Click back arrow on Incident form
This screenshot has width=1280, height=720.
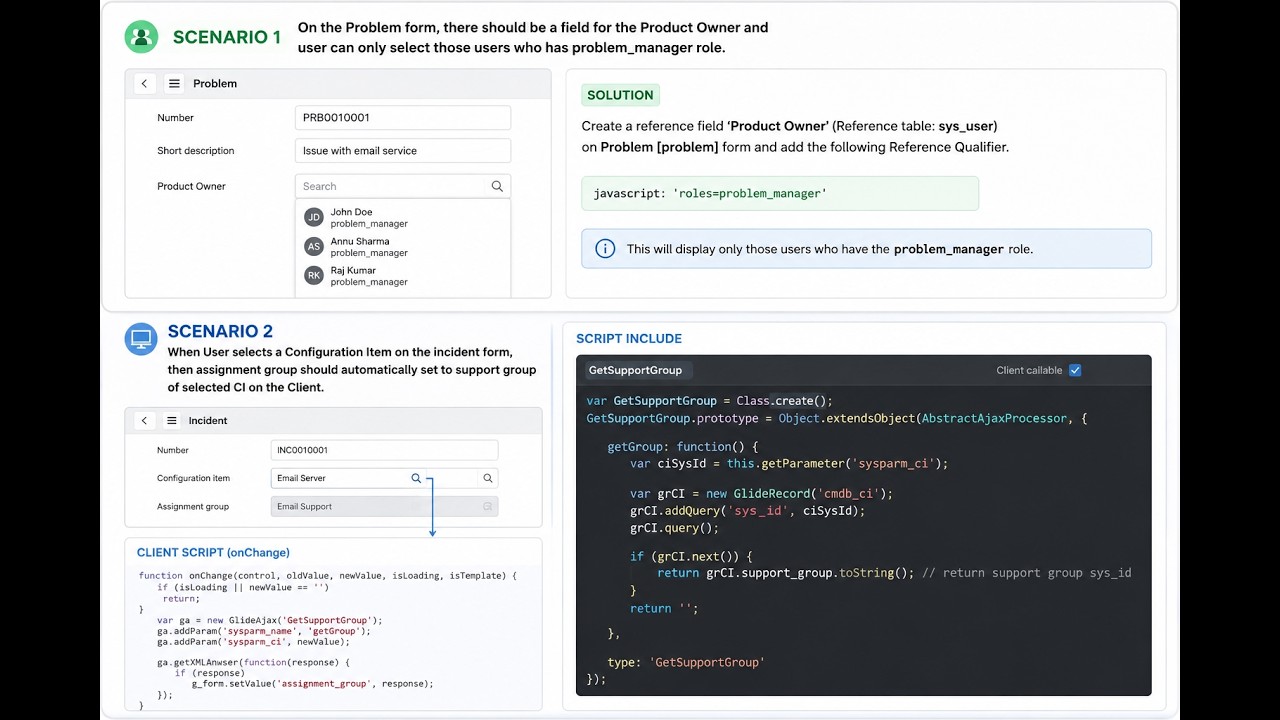(x=144, y=421)
